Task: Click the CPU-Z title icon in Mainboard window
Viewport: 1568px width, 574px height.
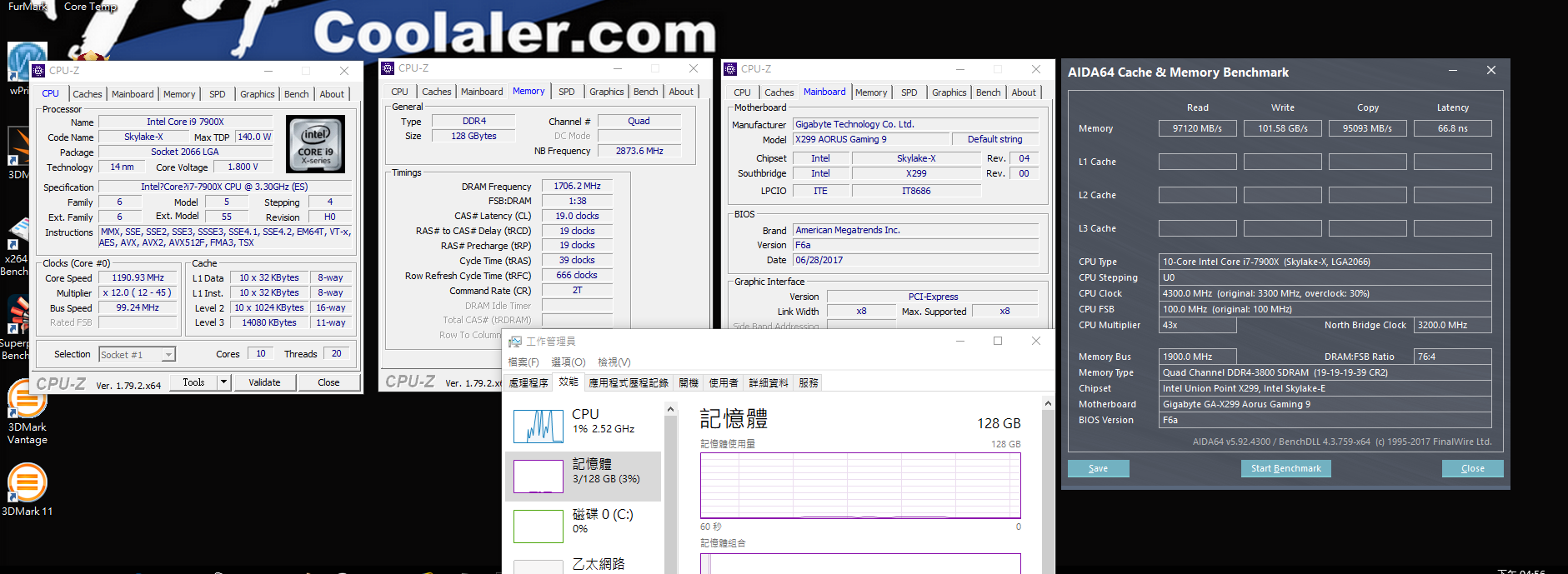Action: [730, 69]
